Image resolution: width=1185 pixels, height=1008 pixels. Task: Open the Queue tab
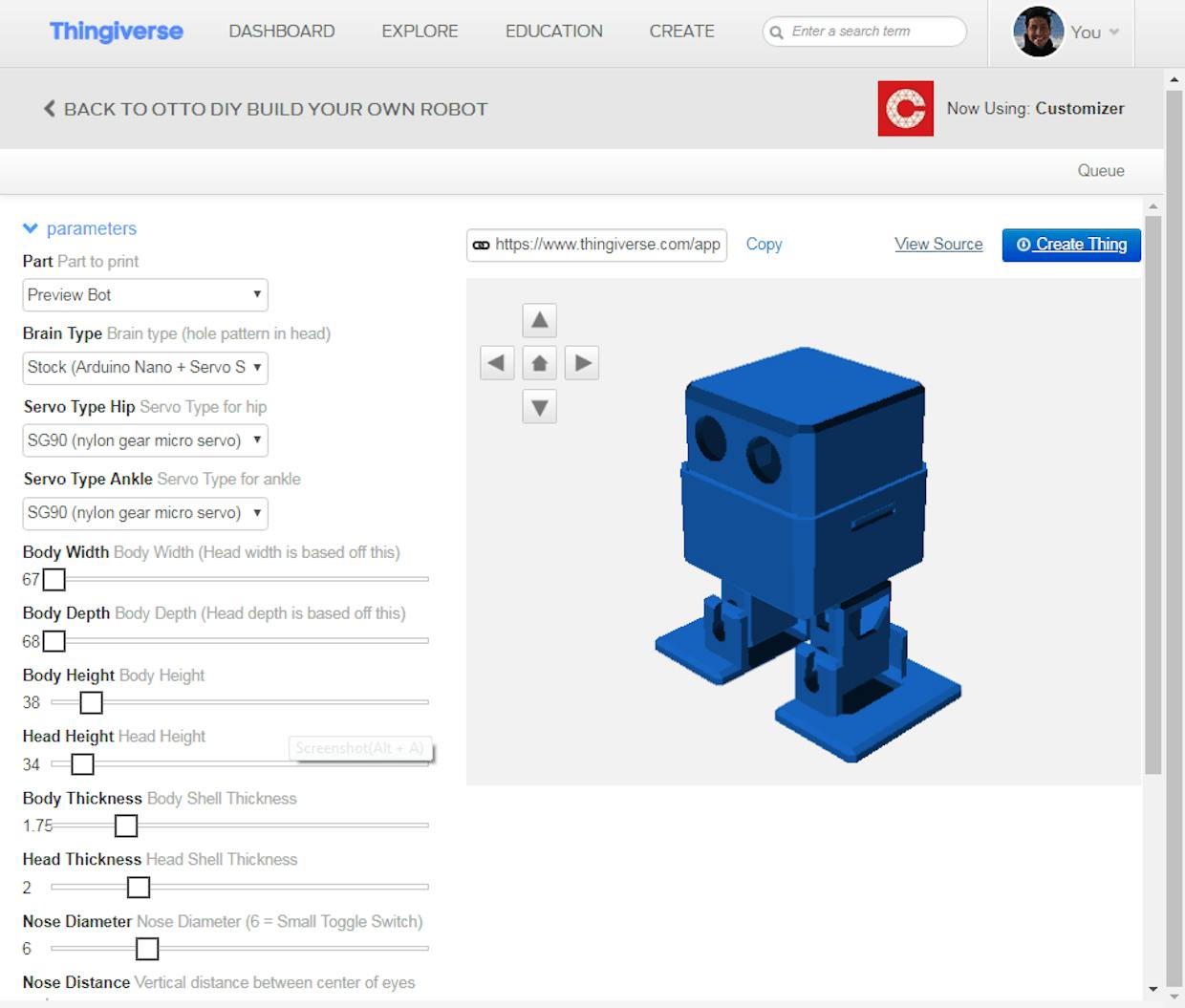pyautogui.click(x=1101, y=171)
